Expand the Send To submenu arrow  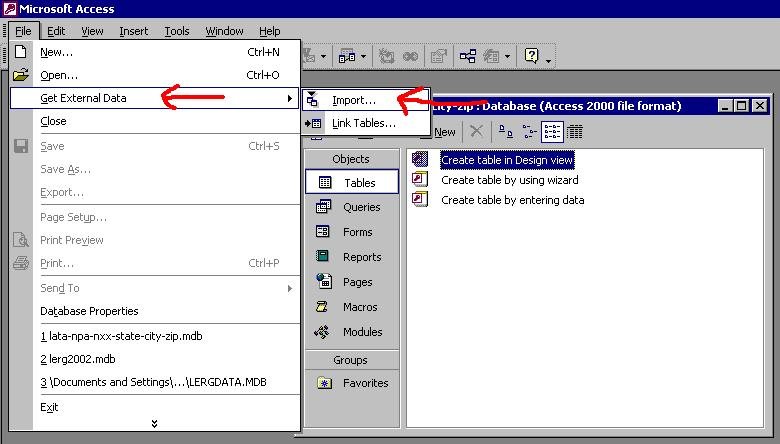point(290,288)
